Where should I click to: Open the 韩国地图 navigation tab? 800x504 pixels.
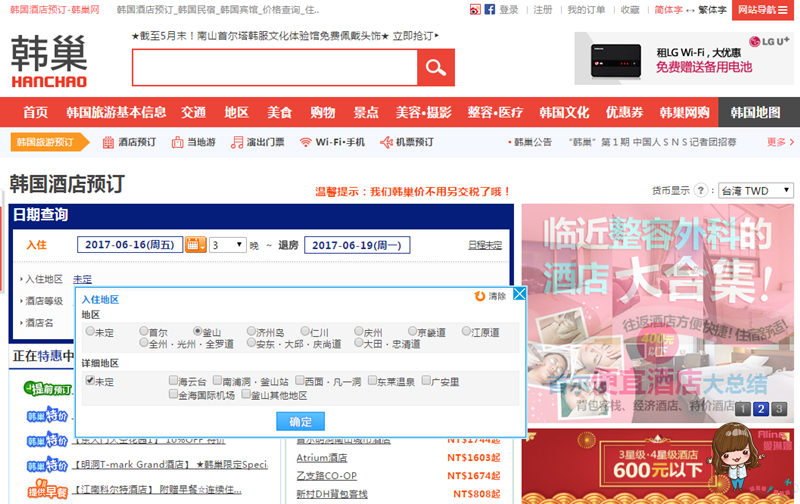pyautogui.click(x=756, y=112)
